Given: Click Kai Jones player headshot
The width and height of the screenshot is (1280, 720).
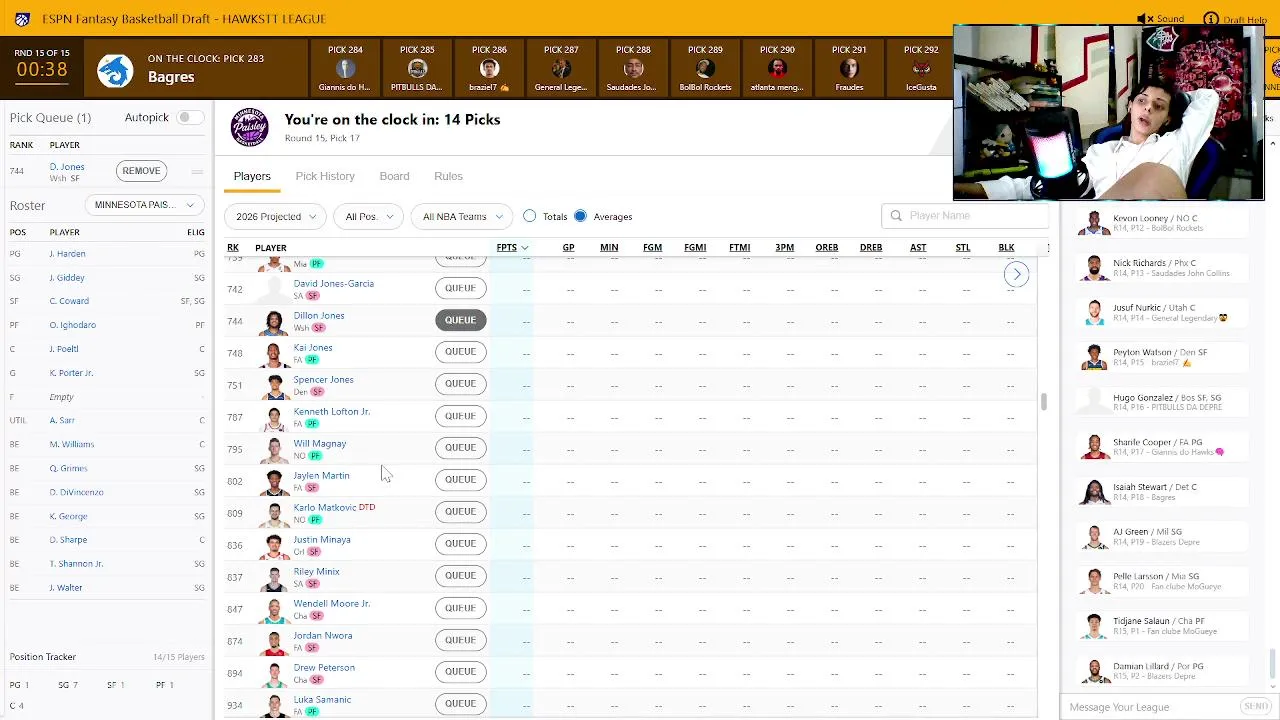Looking at the screenshot, I should pyautogui.click(x=274, y=354).
